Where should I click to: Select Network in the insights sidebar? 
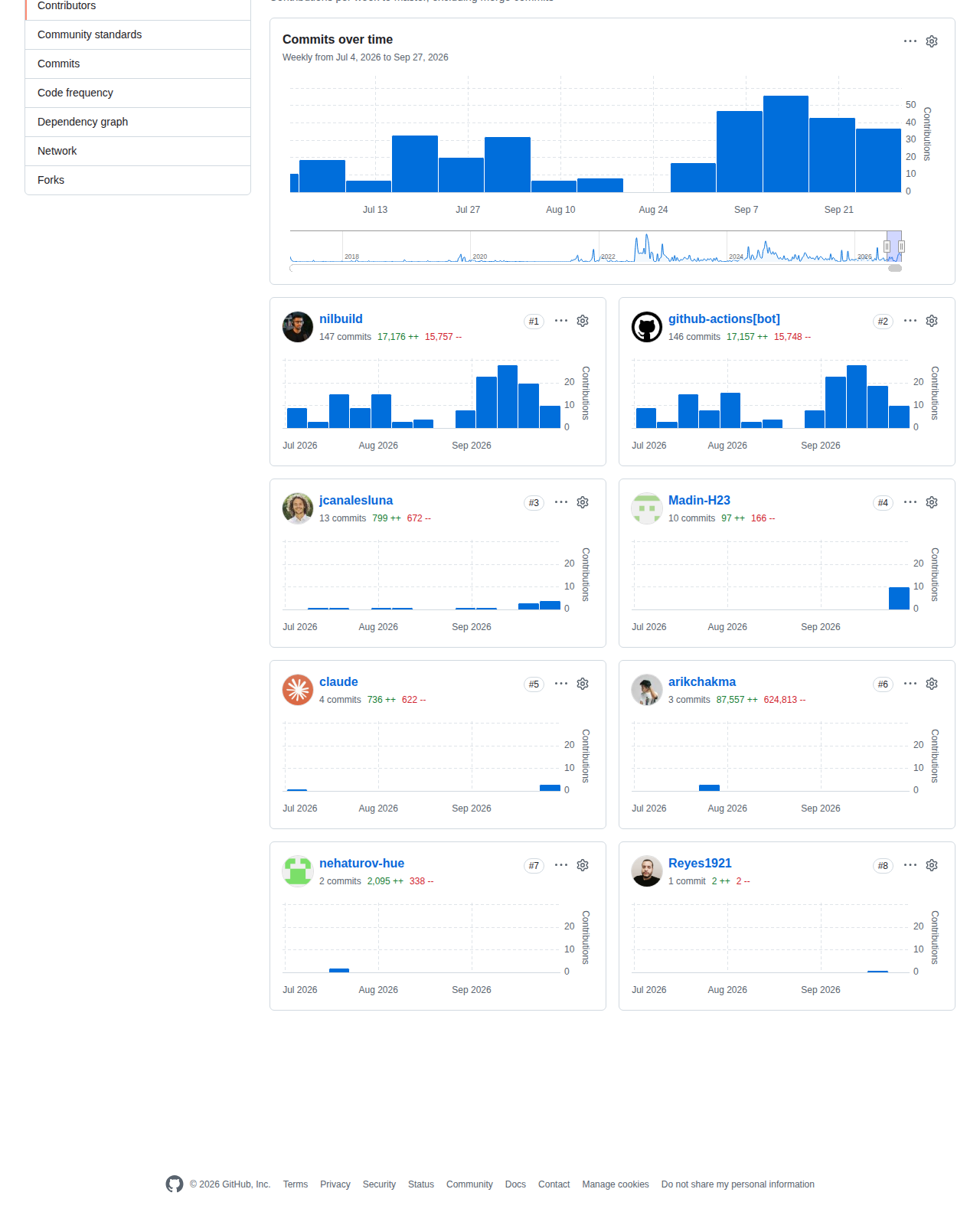[x=138, y=151]
